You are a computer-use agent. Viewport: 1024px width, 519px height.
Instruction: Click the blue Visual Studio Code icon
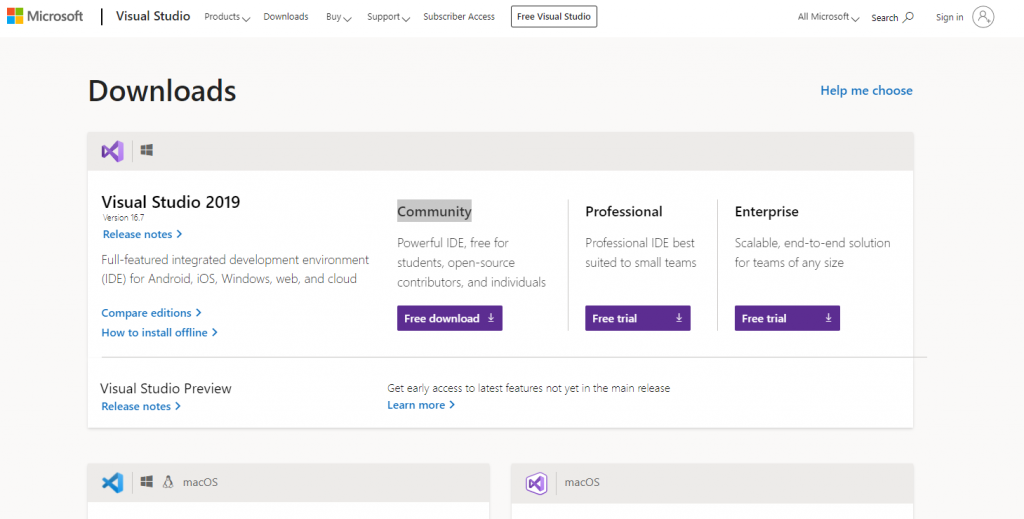[112, 482]
